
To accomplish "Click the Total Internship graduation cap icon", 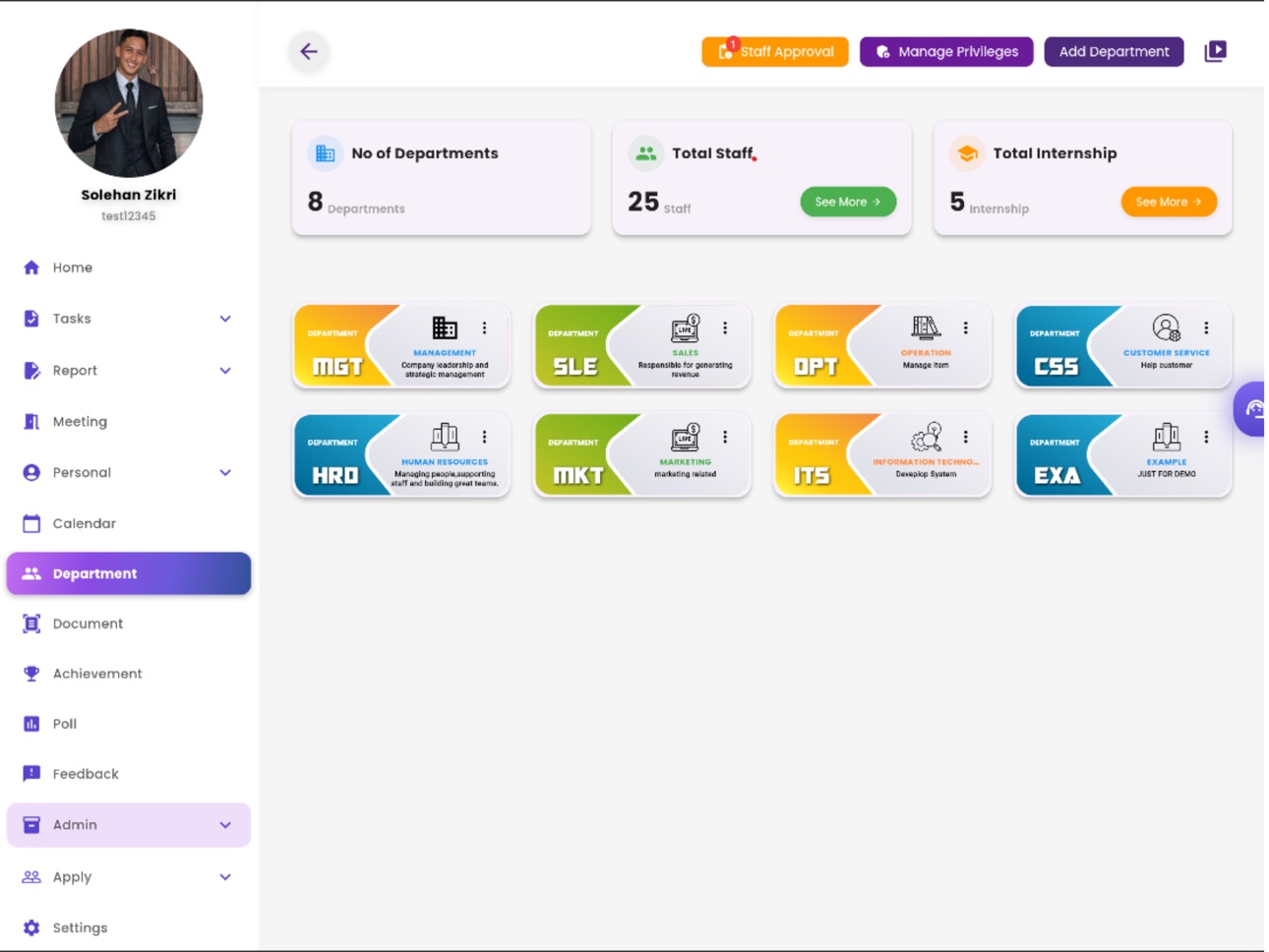I will coord(967,153).
